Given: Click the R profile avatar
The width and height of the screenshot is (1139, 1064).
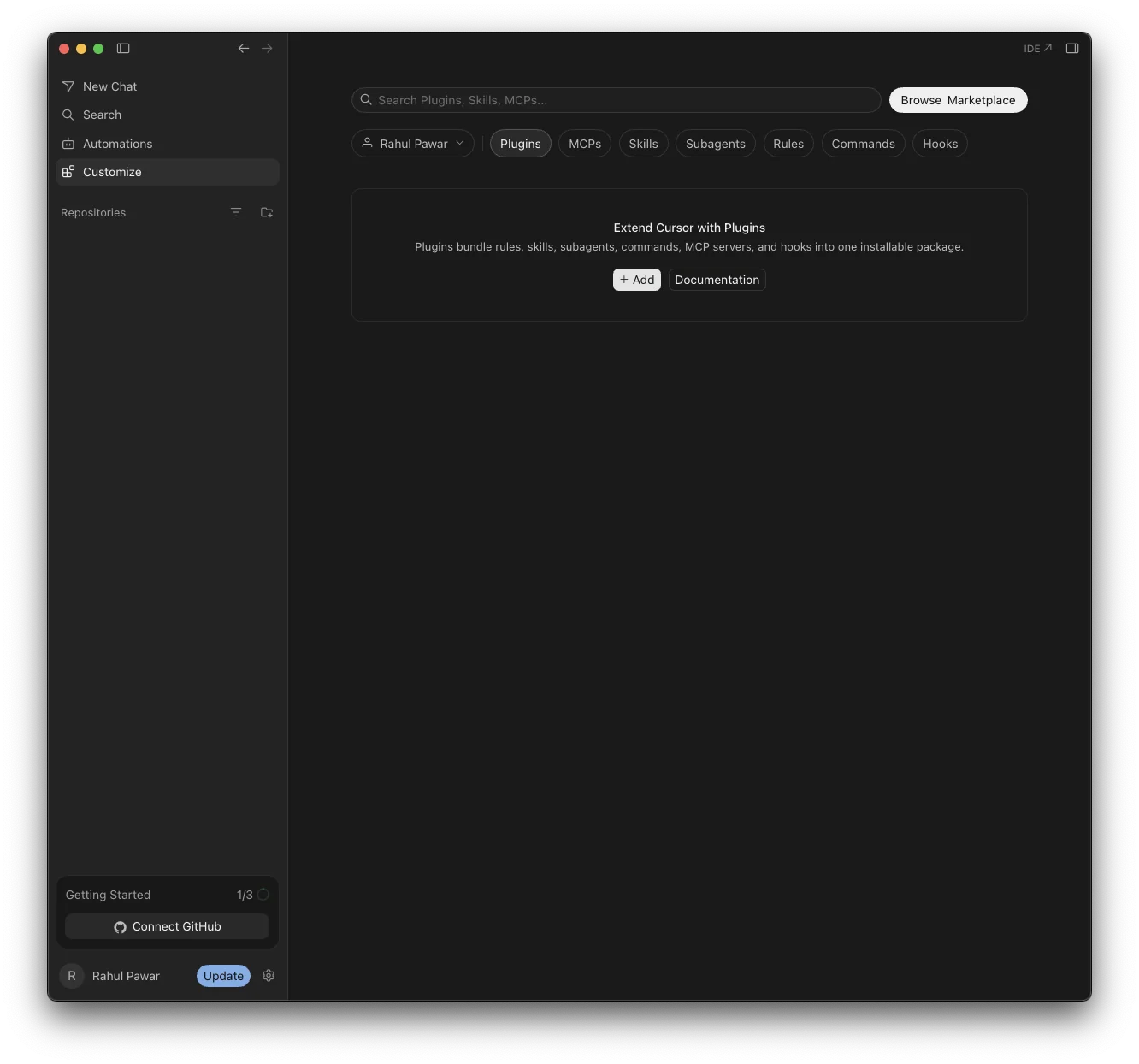Looking at the screenshot, I should (x=72, y=976).
